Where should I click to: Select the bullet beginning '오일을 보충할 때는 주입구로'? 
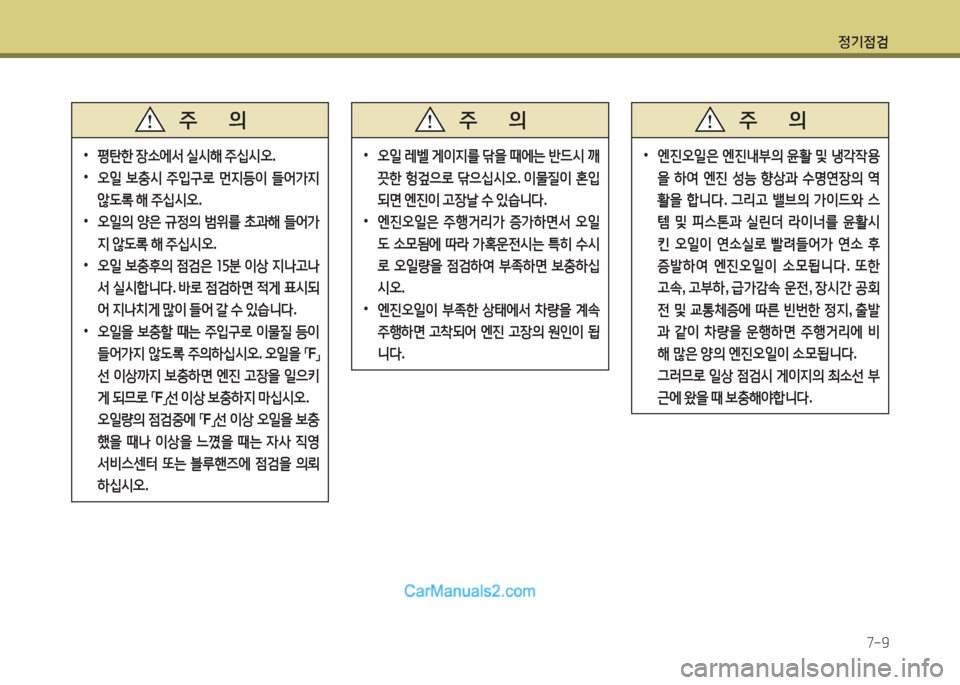point(202,408)
